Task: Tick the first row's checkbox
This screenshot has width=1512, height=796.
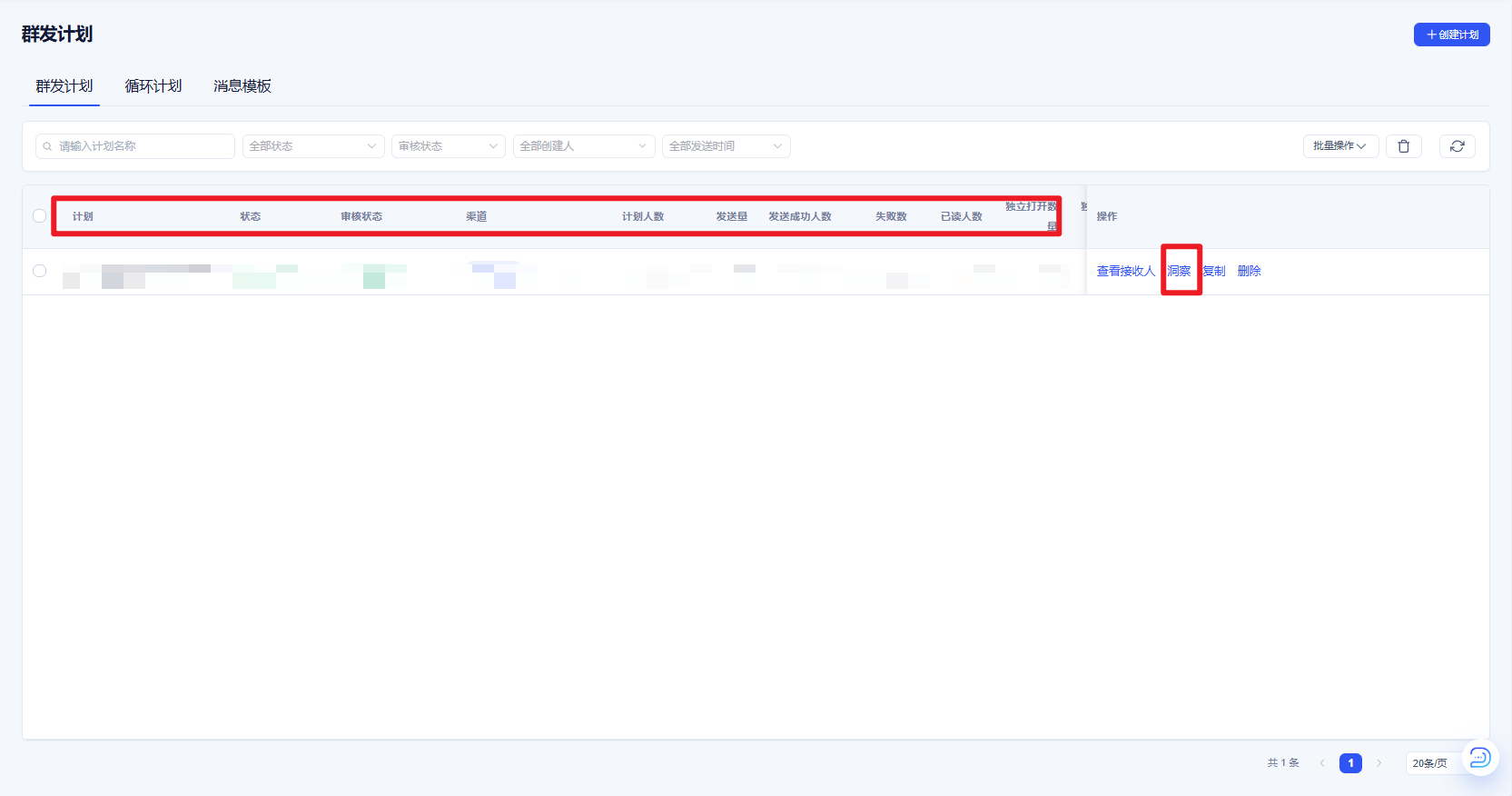Action: click(x=39, y=271)
